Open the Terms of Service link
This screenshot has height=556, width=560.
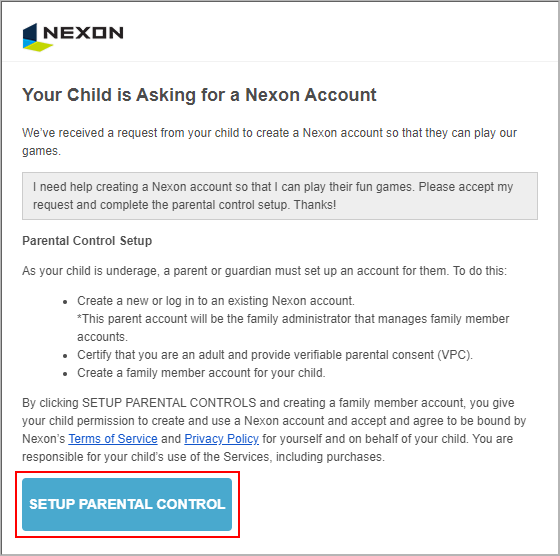point(113,439)
